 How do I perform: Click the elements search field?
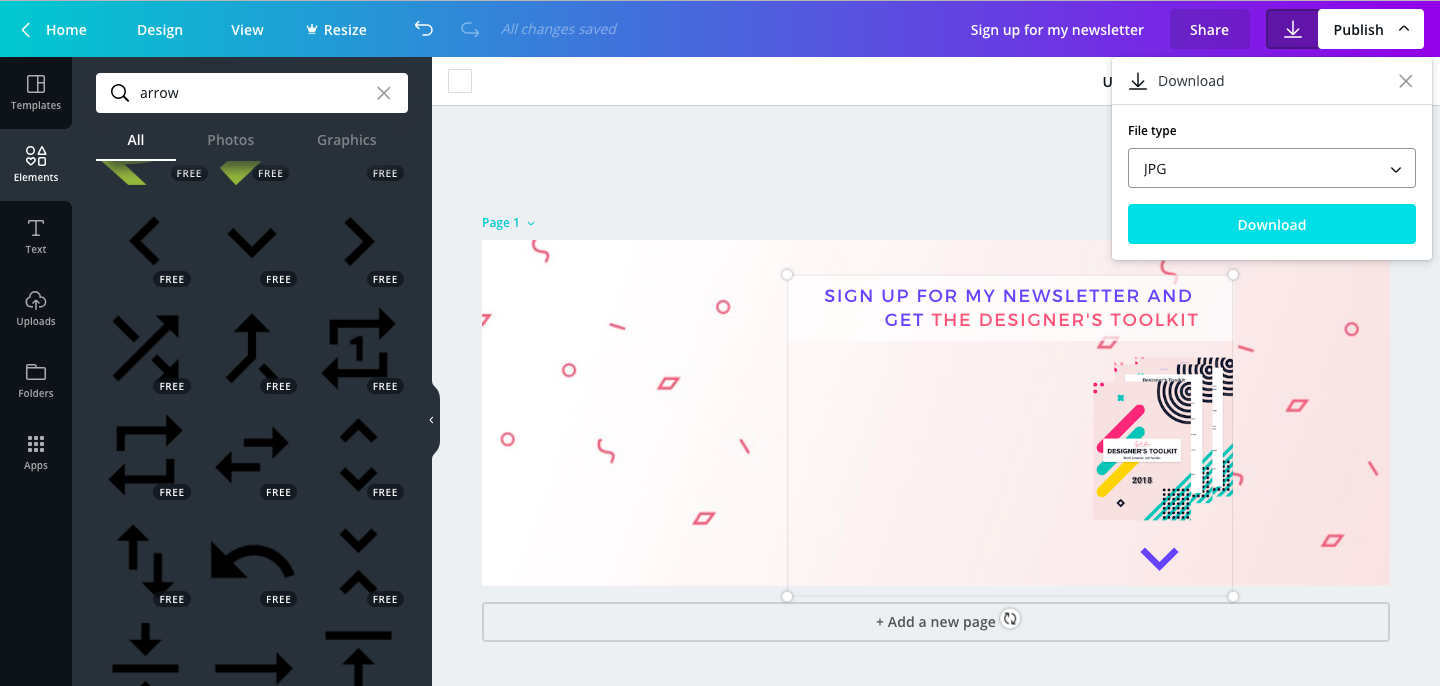pyautogui.click(x=252, y=93)
